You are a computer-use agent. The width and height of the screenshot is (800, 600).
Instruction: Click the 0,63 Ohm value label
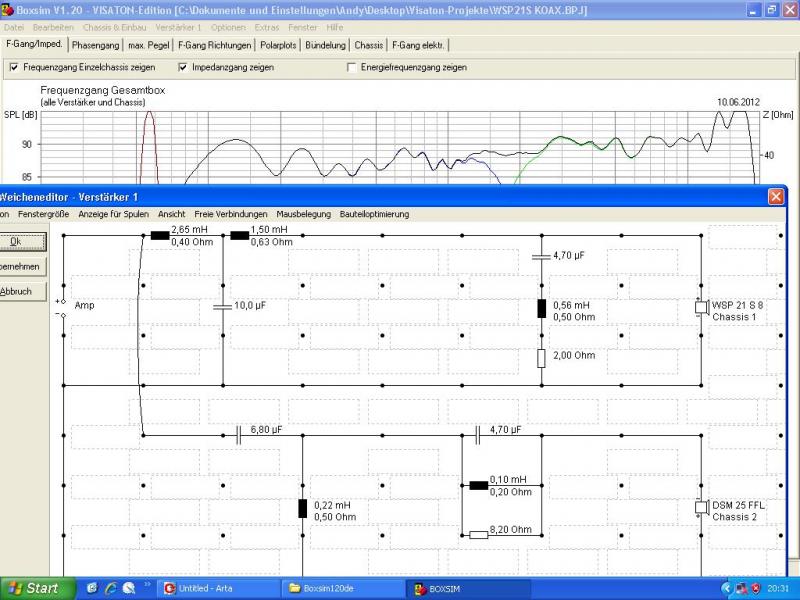pos(271,242)
